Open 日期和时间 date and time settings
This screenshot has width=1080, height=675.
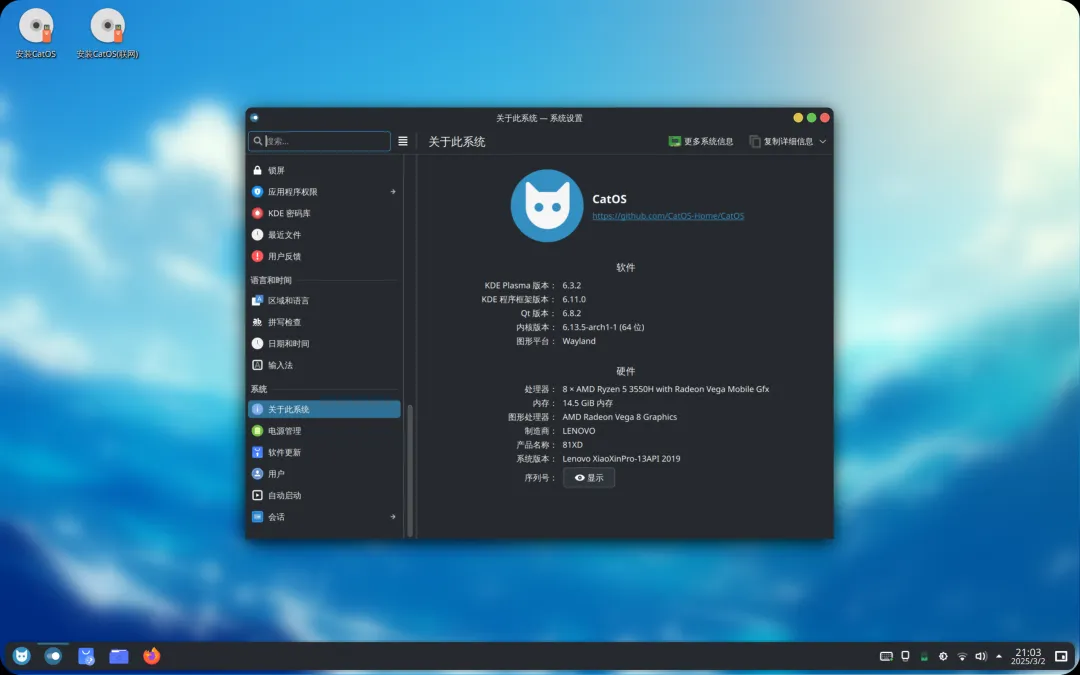point(324,343)
